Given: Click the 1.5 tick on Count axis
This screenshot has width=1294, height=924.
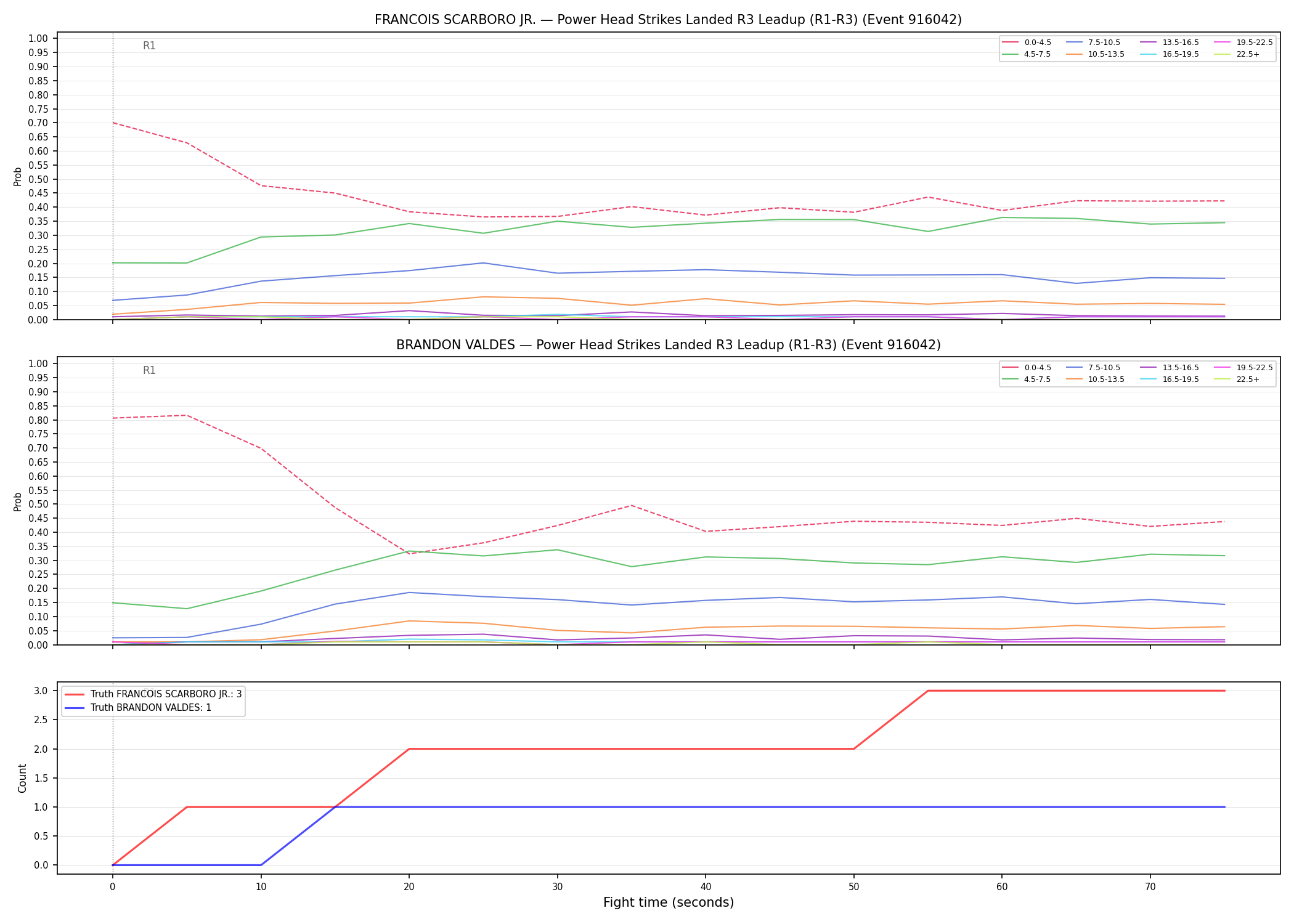Looking at the screenshot, I should coord(41,778).
